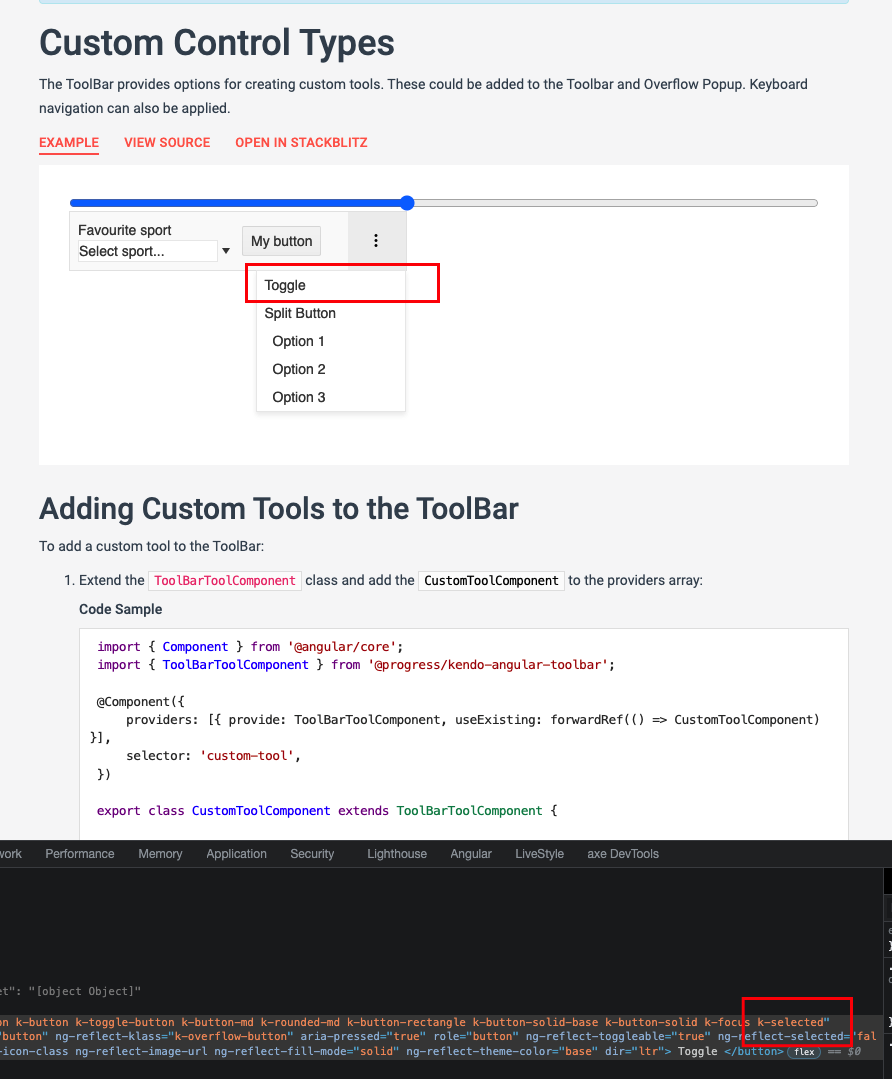This screenshot has width=892, height=1079.
Task: Select Toggle from the overflow popup
Action: click(285, 285)
